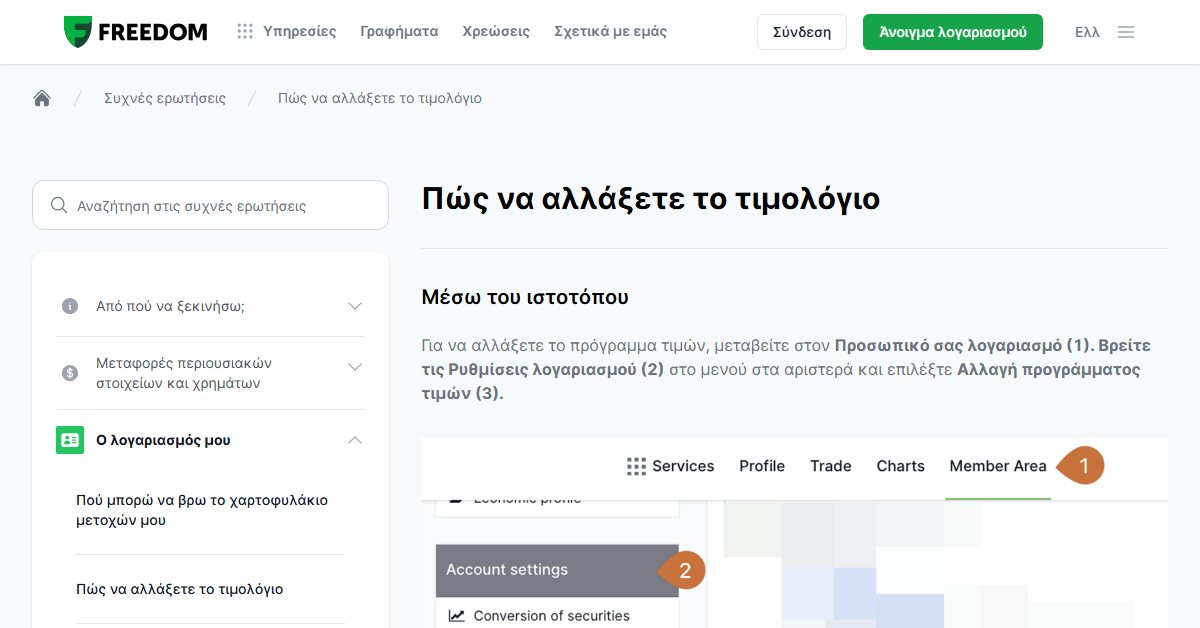
Task: Open the Γραφήματα menu item
Action: tap(399, 32)
